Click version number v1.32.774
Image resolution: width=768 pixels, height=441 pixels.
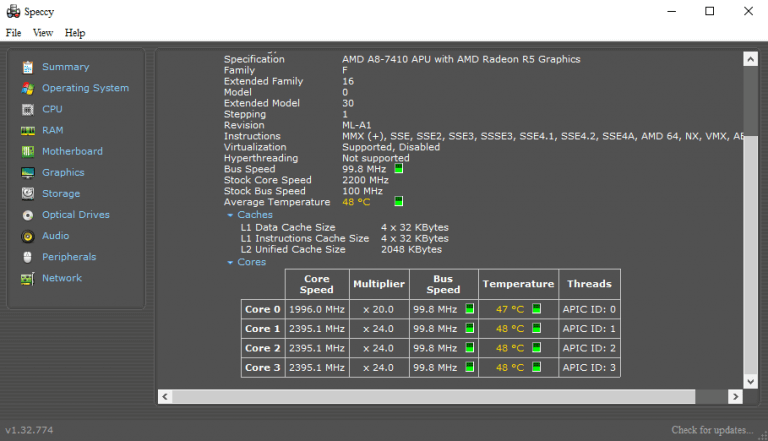click(x=29, y=430)
